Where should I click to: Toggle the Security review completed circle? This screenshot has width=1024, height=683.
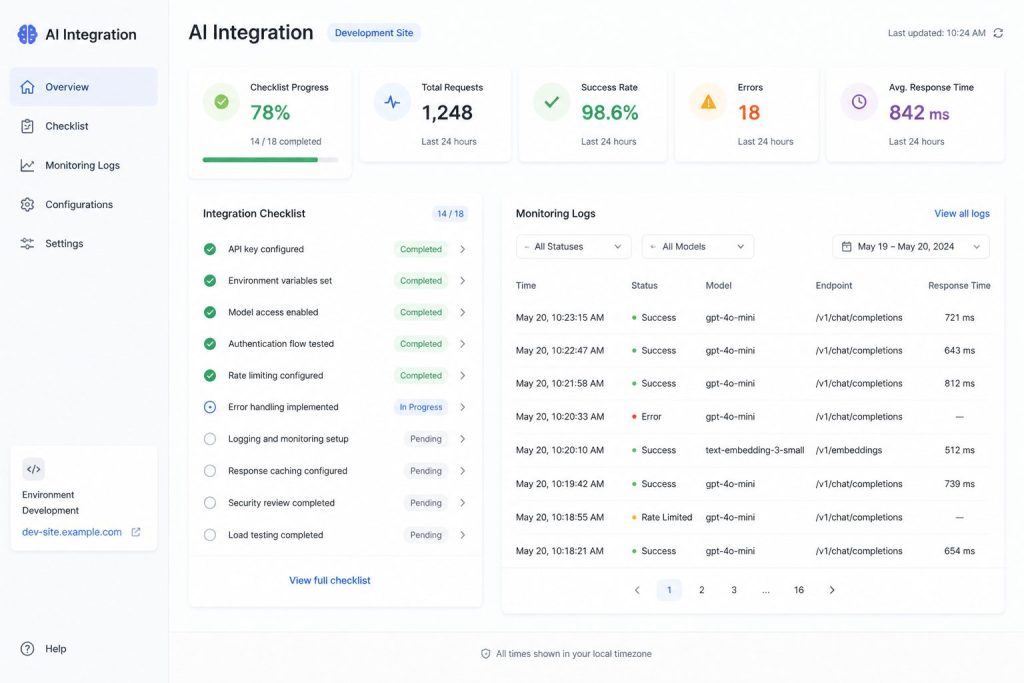pos(210,503)
